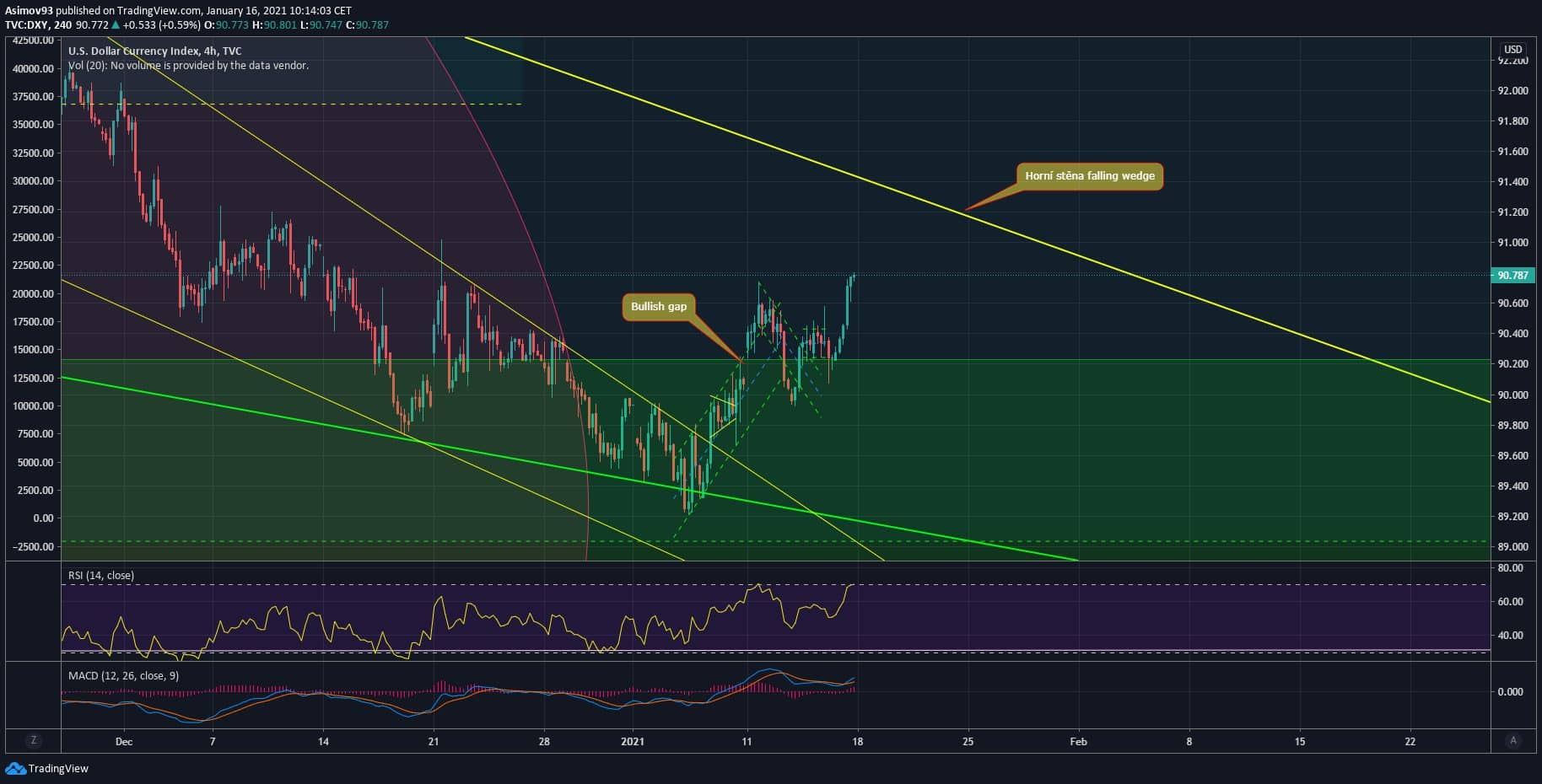This screenshot has width=1542, height=784.
Task: Click the current price tag 90.787
Action: [x=1513, y=275]
